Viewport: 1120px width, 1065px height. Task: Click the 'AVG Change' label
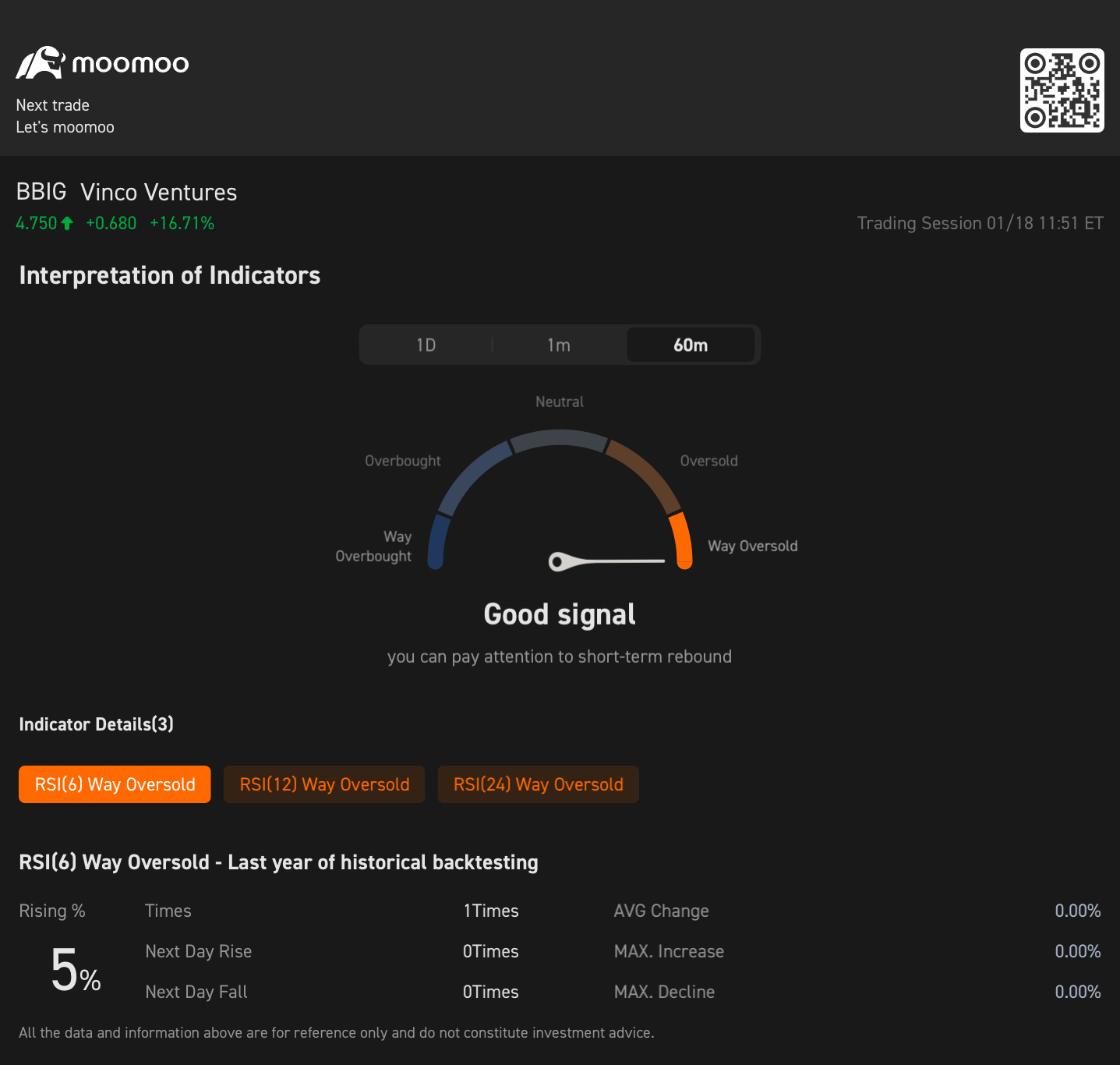[x=662, y=911]
